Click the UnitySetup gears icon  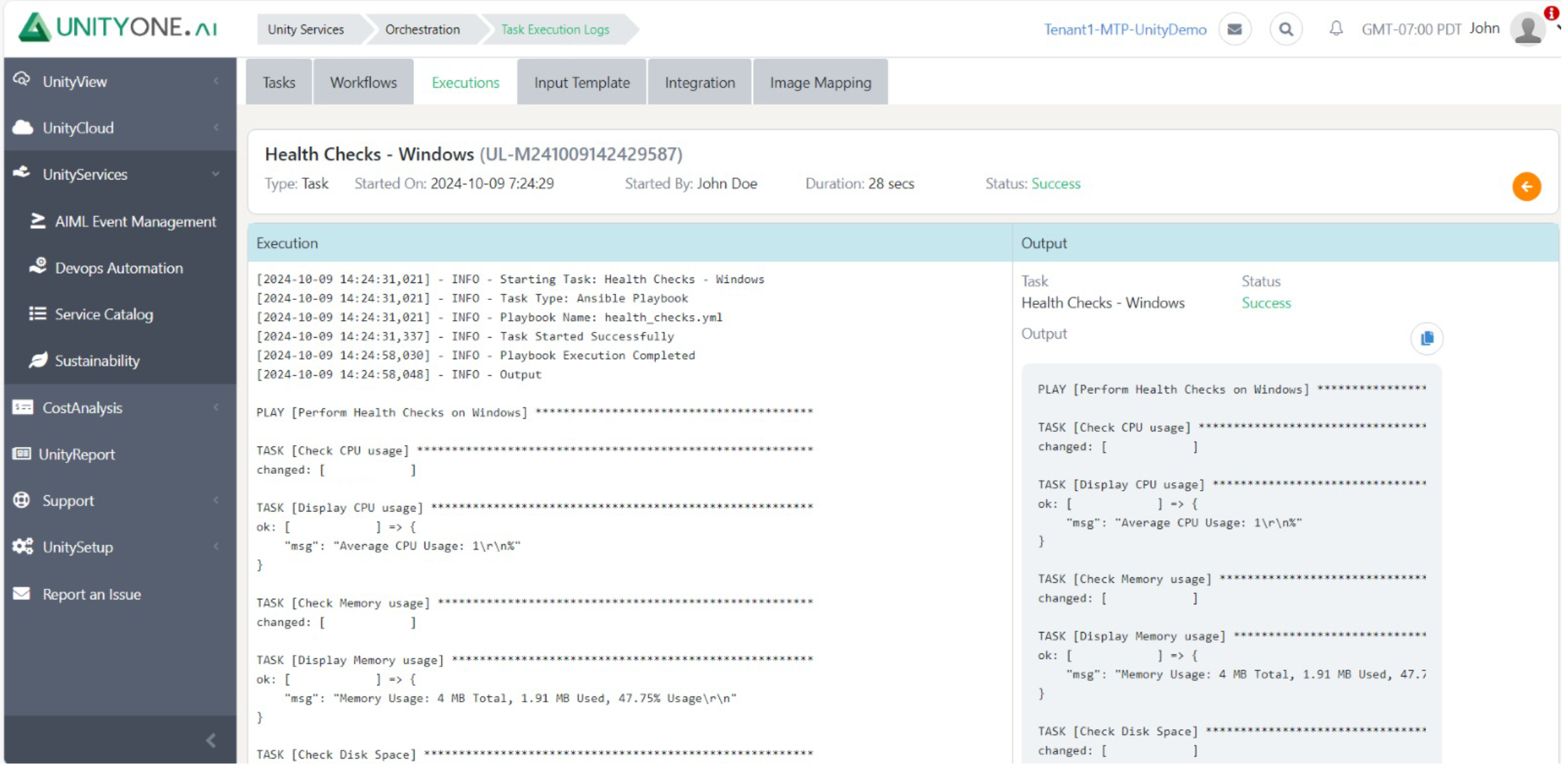pyautogui.click(x=23, y=547)
